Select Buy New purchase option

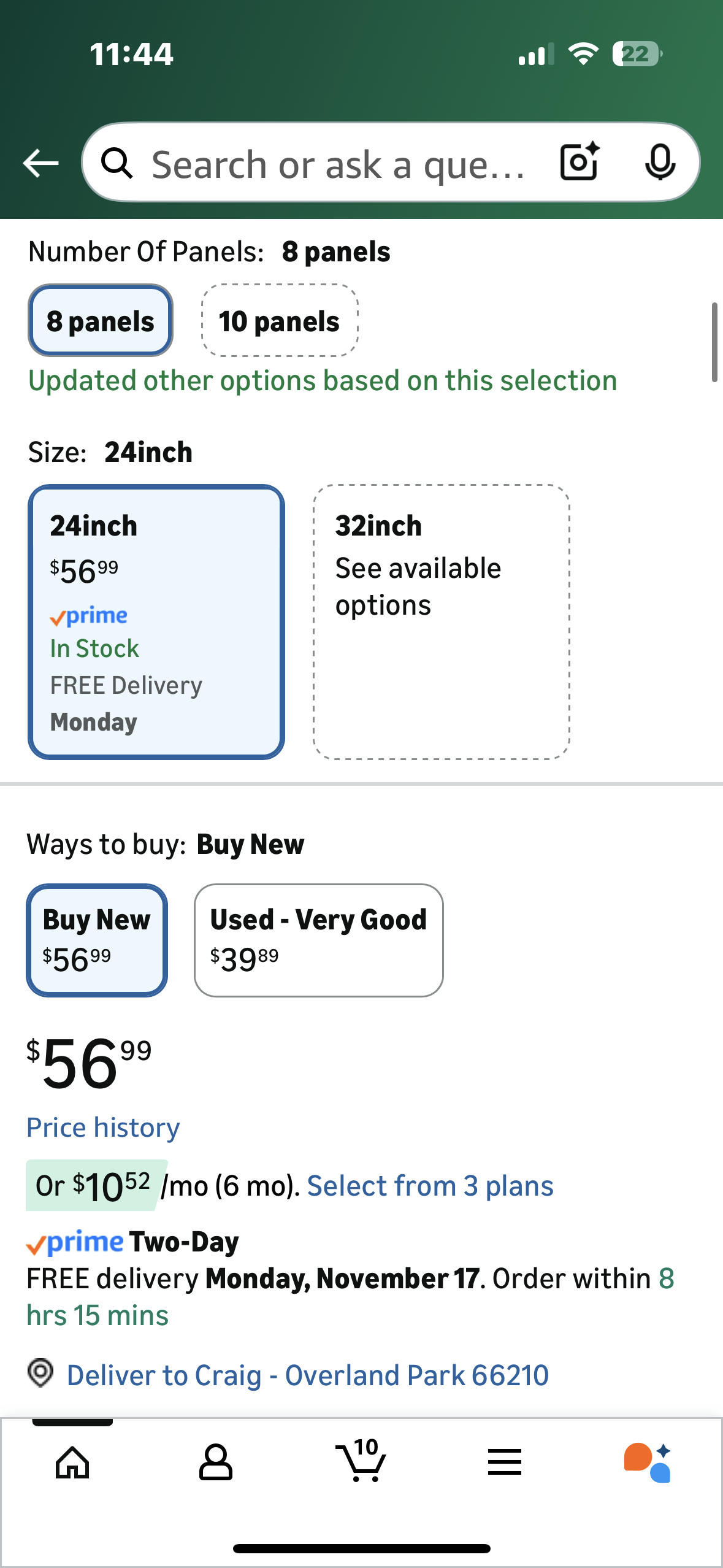click(x=97, y=940)
